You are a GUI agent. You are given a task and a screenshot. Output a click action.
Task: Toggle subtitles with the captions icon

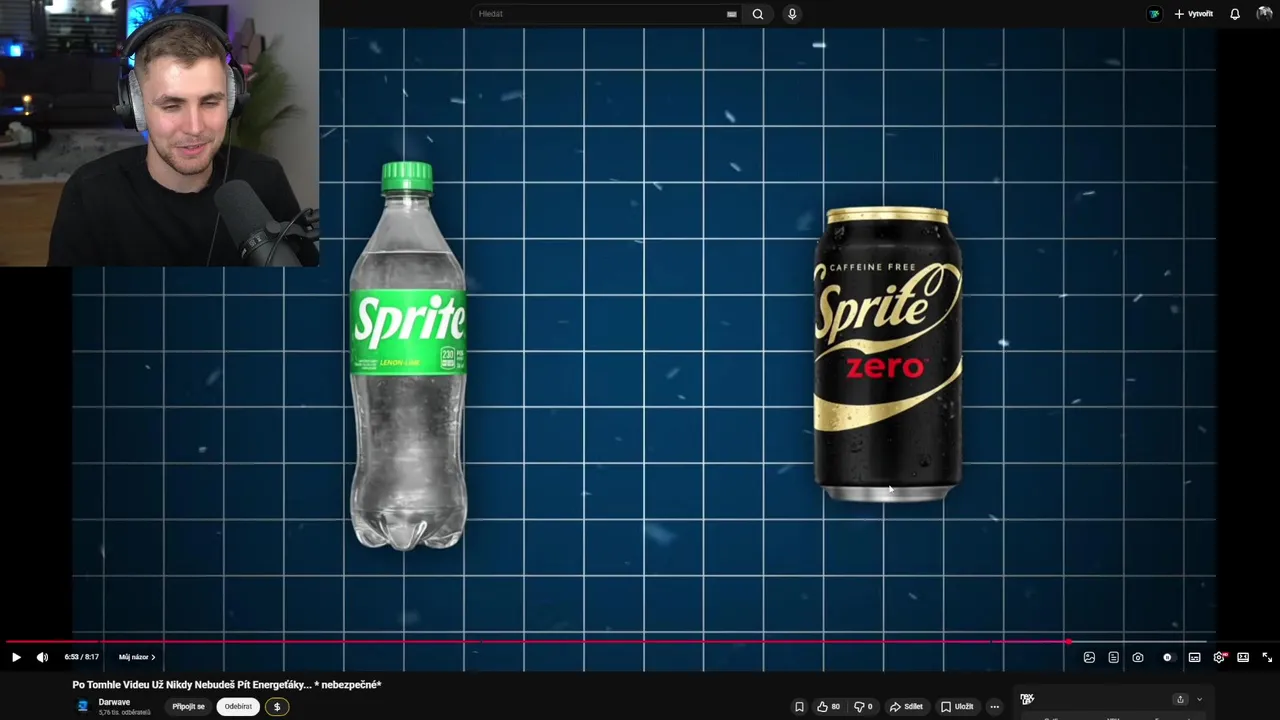[1194, 657]
